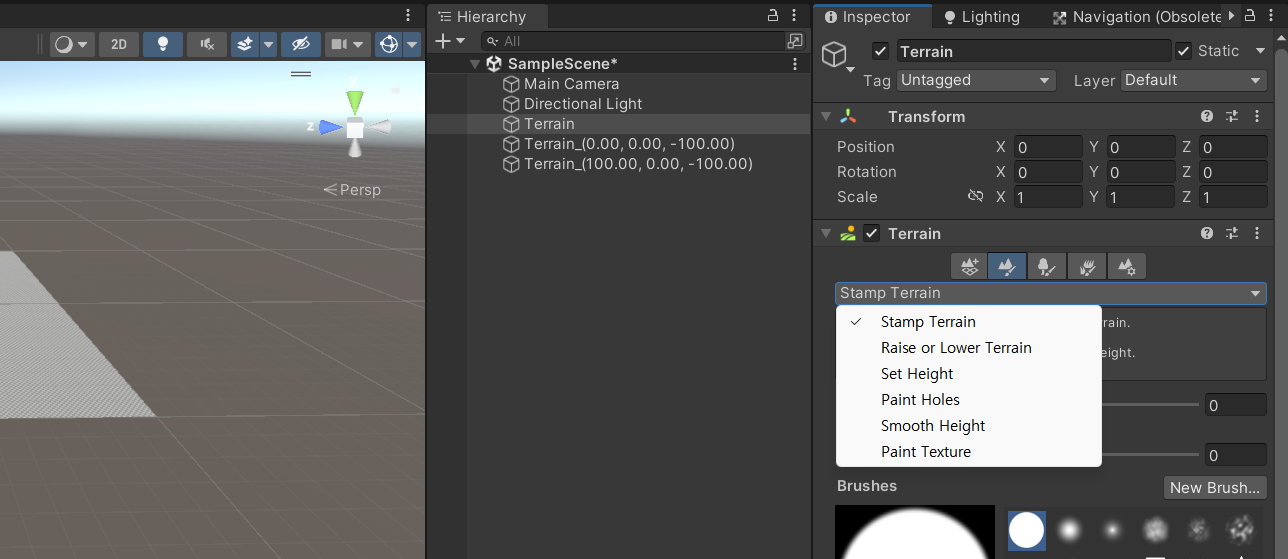Open Scene view more options menu

pos(408,15)
